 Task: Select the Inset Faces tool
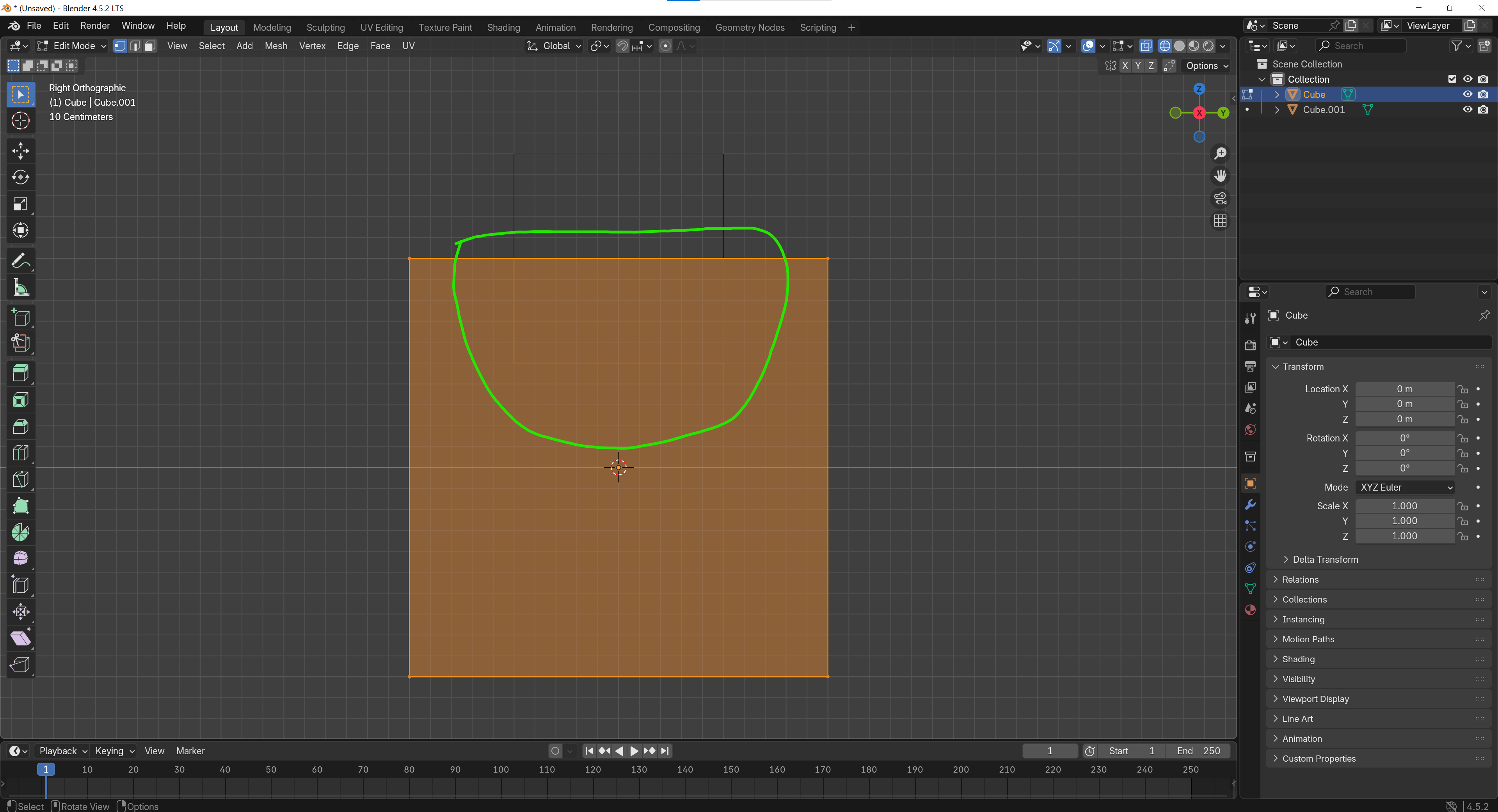point(20,400)
